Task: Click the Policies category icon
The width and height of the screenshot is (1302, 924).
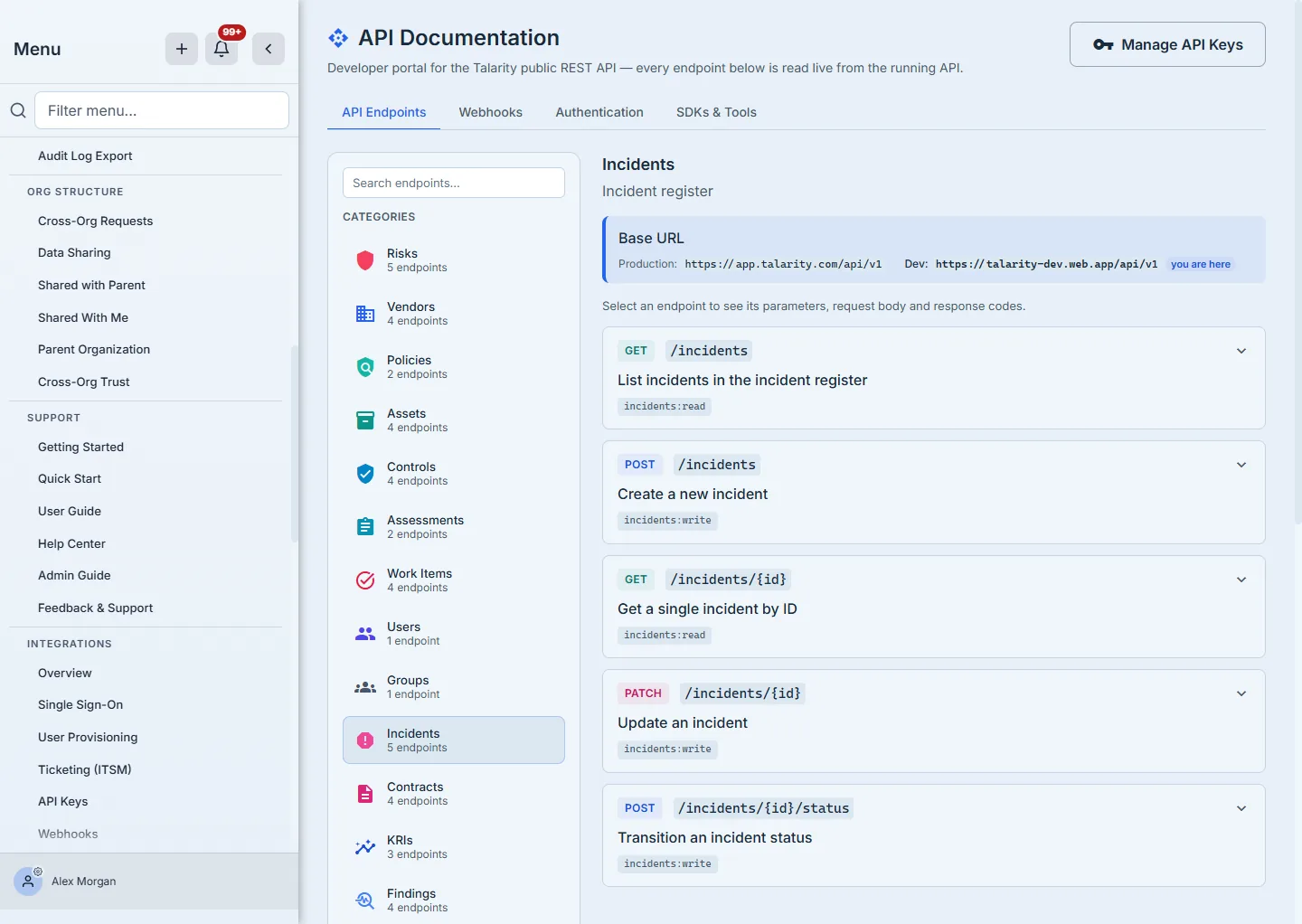Action: tap(365, 367)
